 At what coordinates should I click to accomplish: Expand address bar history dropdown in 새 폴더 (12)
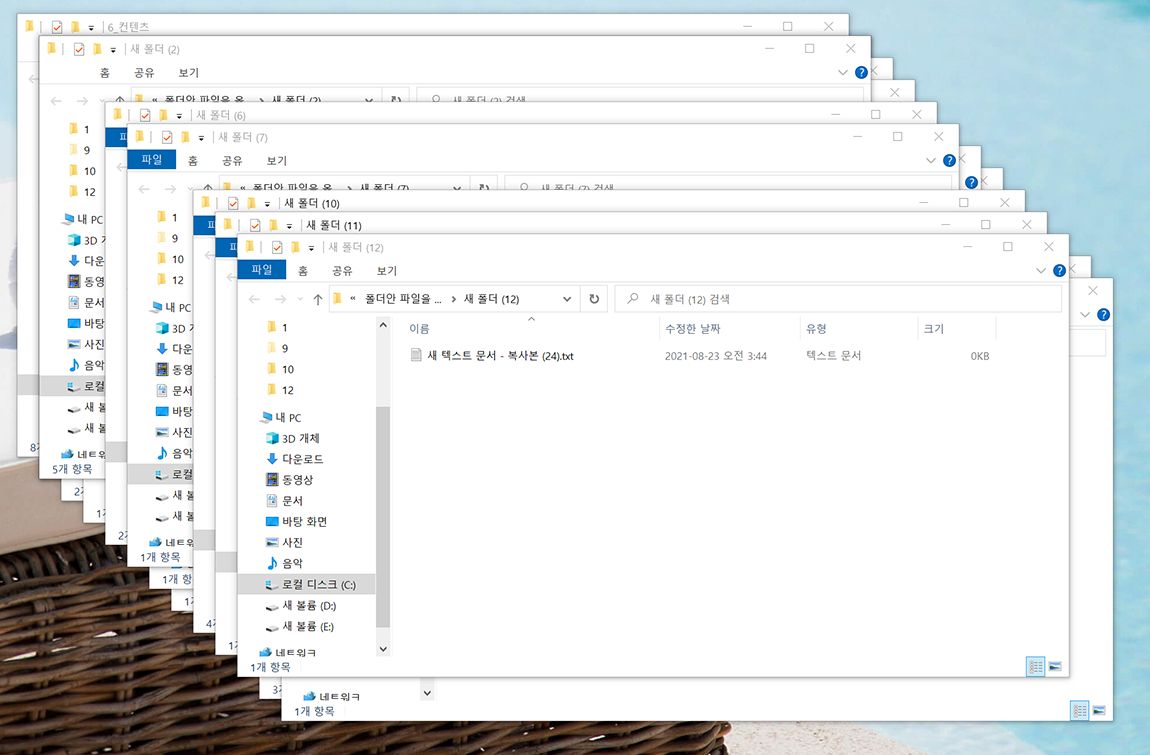pos(567,299)
